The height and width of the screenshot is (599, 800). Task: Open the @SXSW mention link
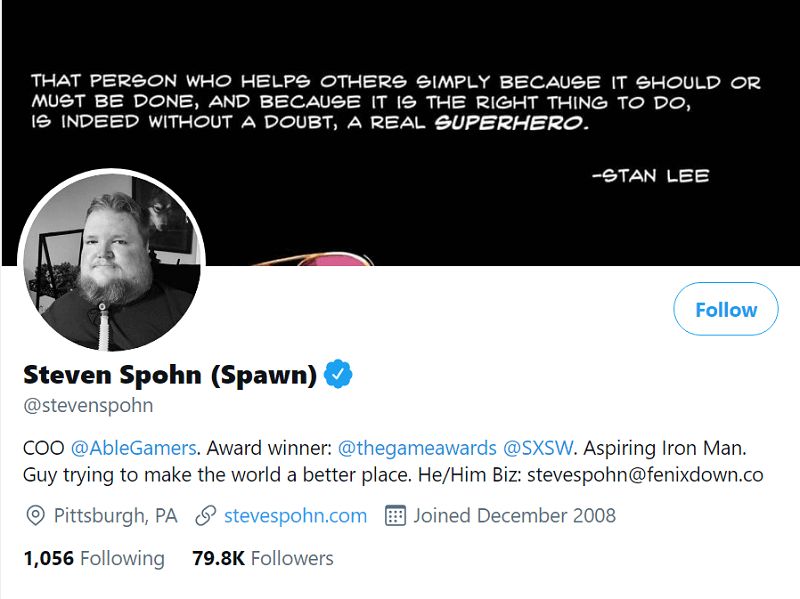[x=538, y=448]
